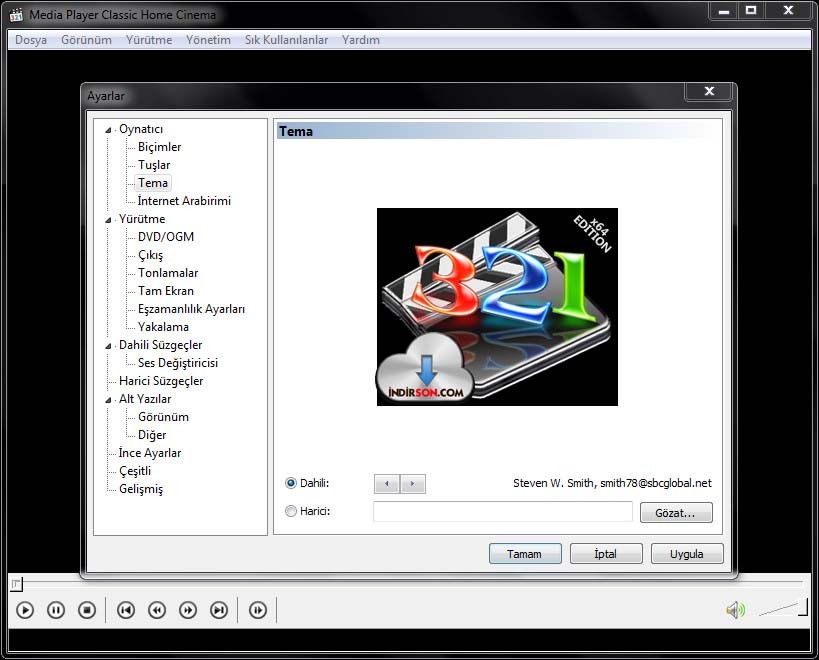
Task: Click the frame-step icon
Action: click(x=258, y=610)
